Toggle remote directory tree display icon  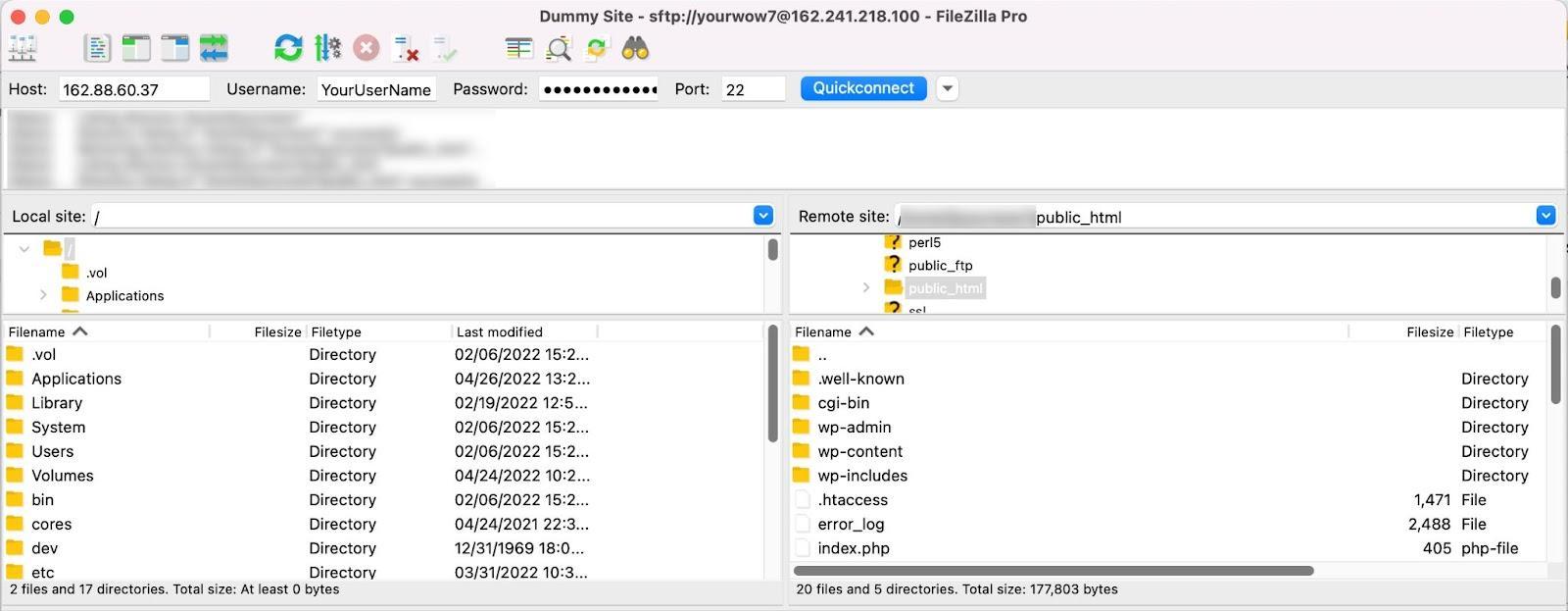point(174,48)
